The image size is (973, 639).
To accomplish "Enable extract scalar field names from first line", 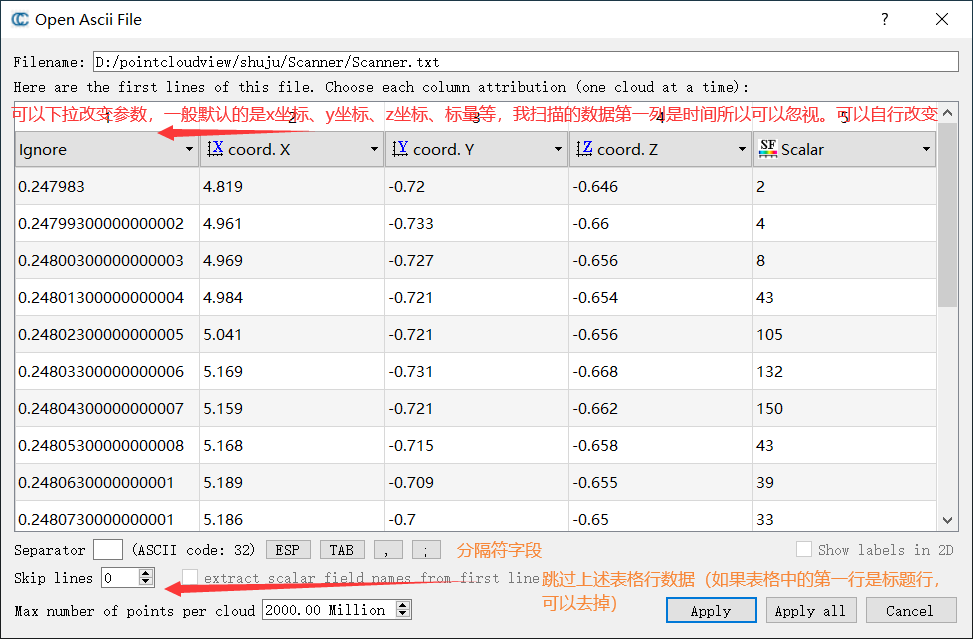I will tap(190, 577).
